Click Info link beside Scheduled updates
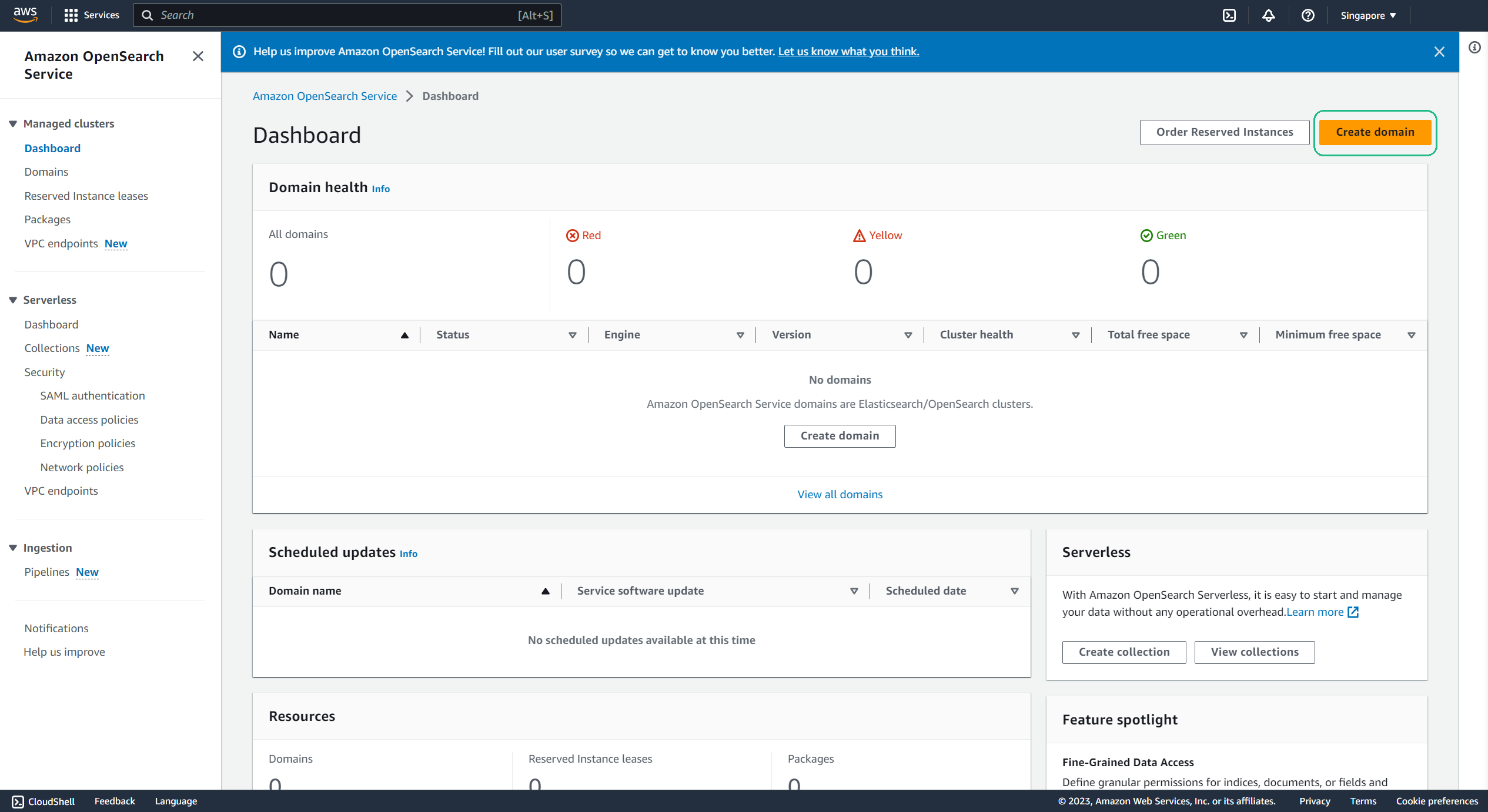The image size is (1488, 812). pyautogui.click(x=409, y=554)
